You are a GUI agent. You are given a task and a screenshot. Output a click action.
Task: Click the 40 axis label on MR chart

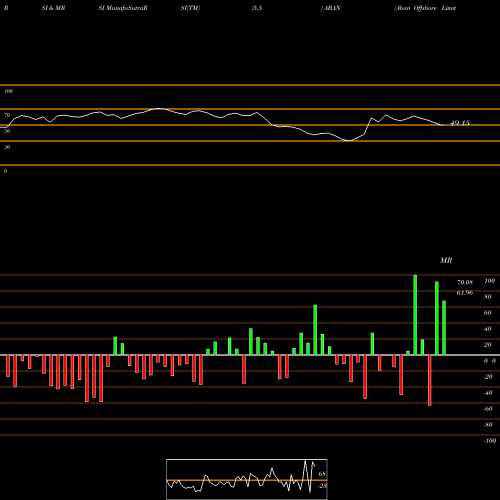[488, 329]
